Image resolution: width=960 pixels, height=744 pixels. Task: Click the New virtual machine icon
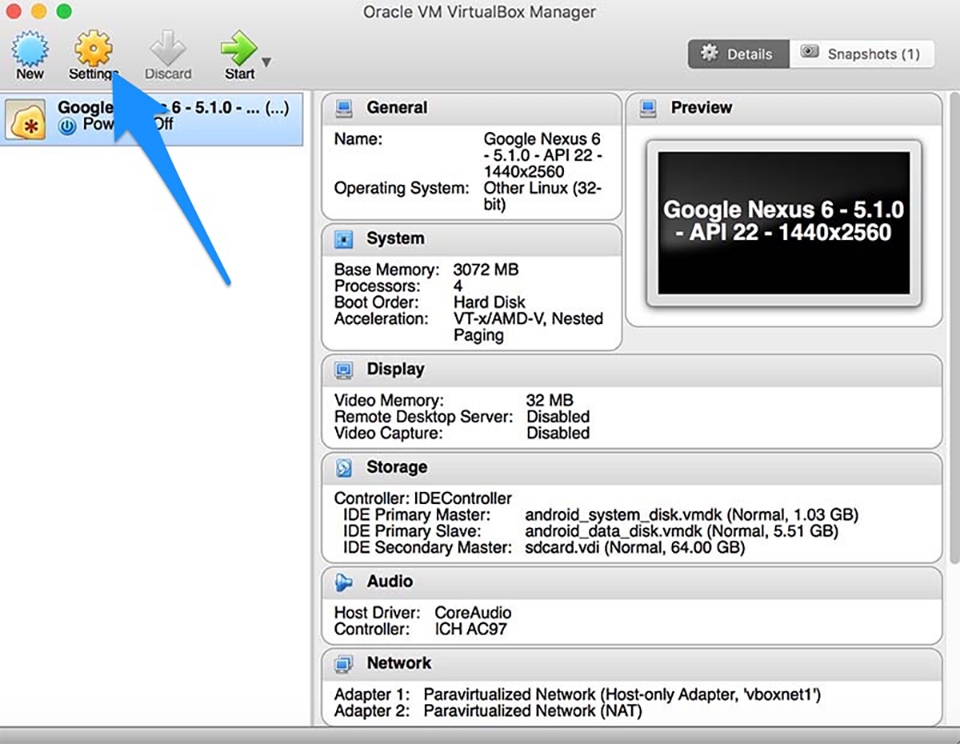pos(29,49)
